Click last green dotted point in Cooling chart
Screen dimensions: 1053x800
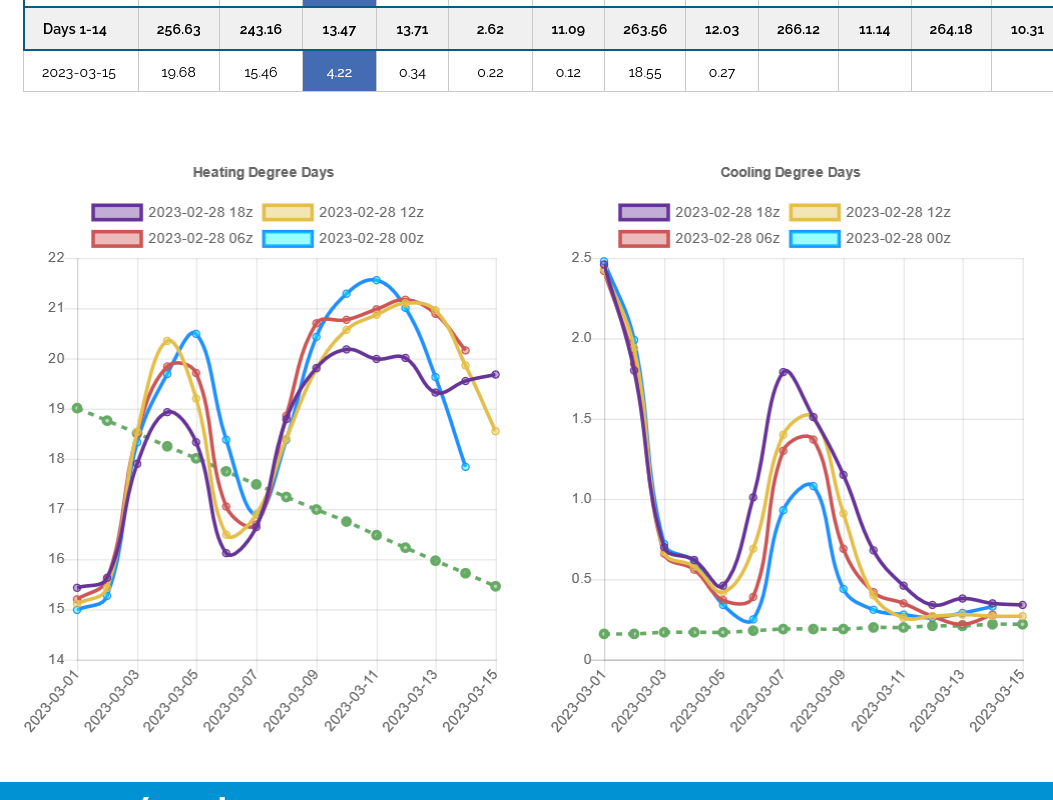(x=1022, y=624)
